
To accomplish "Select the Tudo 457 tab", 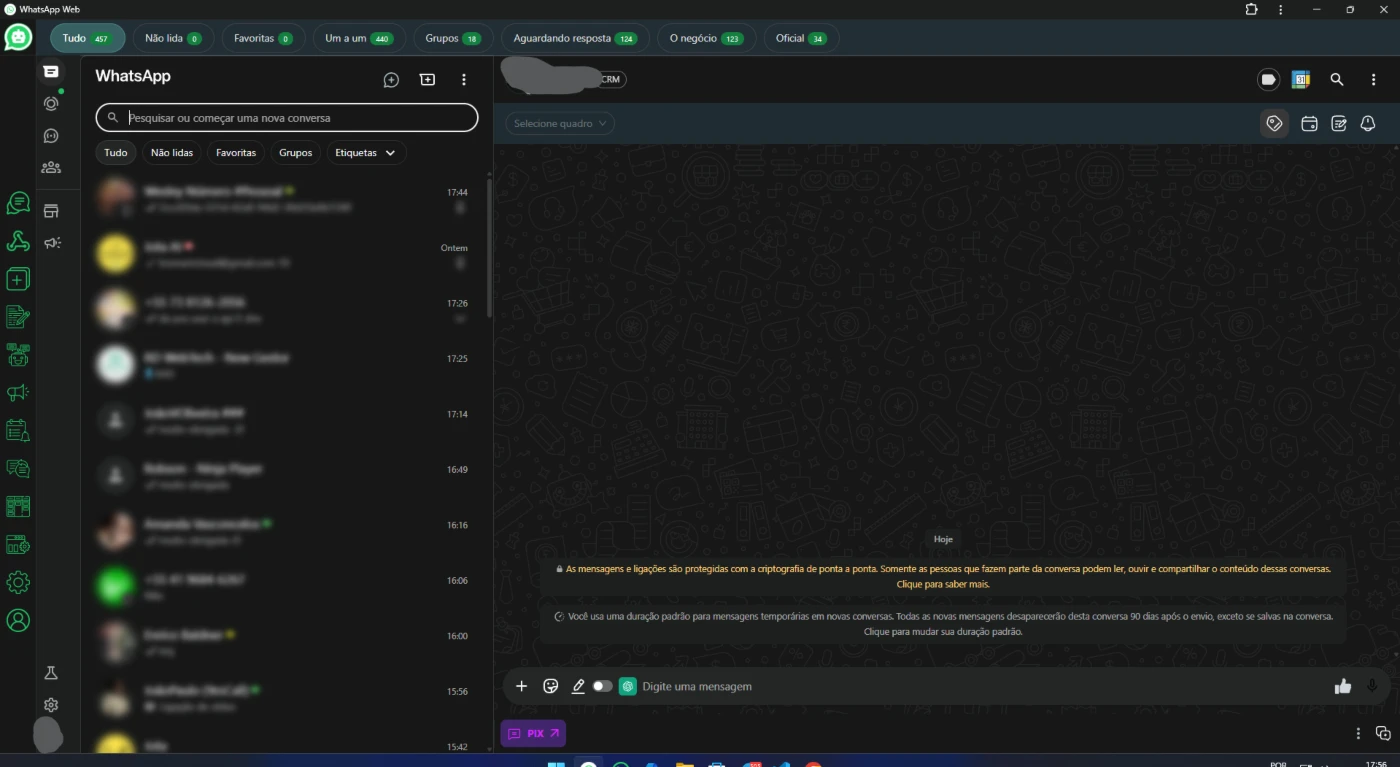I will [x=88, y=38].
